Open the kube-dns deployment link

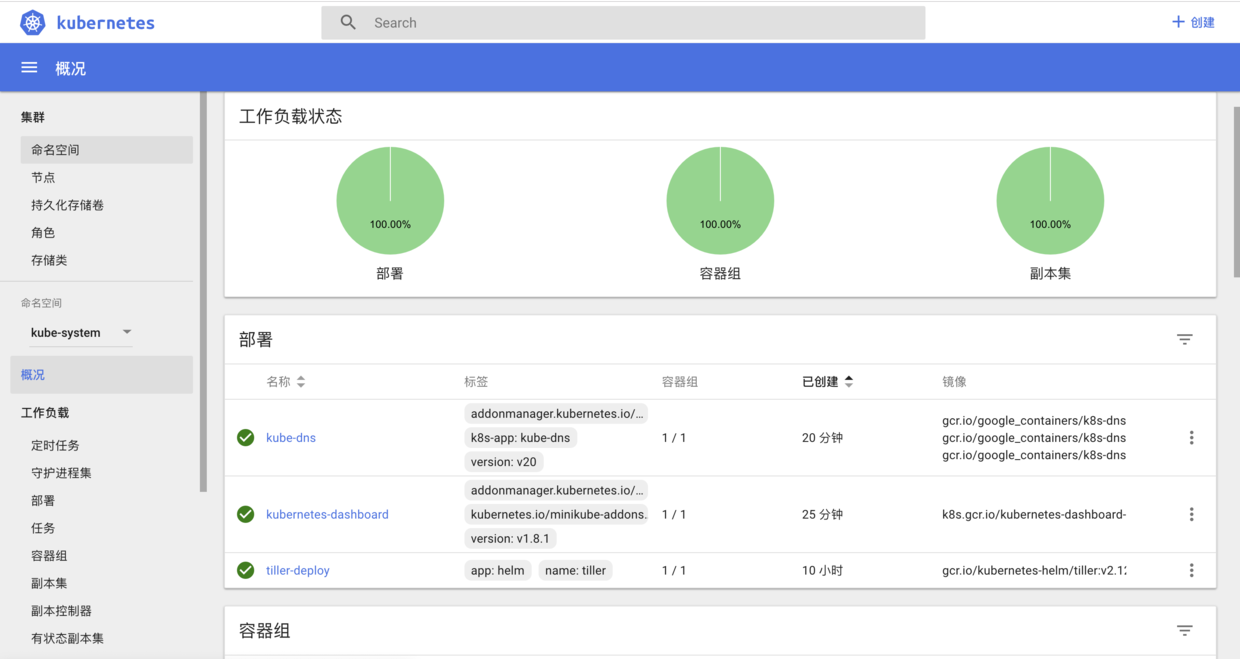coord(291,438)
